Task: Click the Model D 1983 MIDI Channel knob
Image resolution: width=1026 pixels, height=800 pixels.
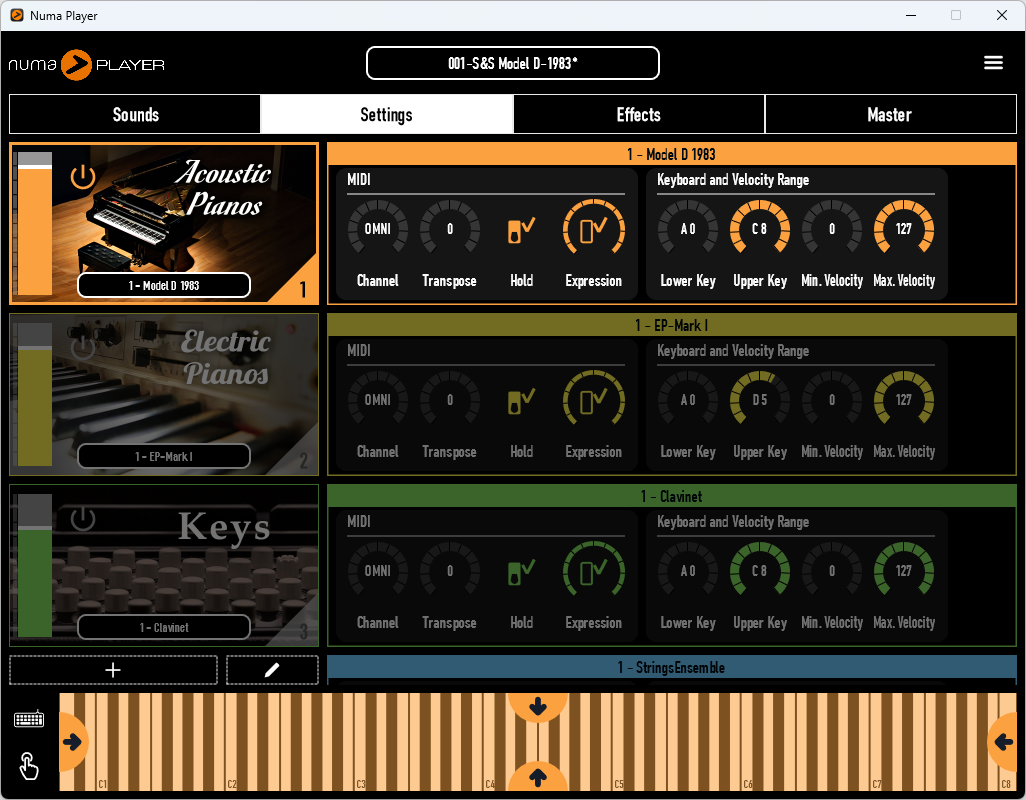Action: (x=378, y=228)
